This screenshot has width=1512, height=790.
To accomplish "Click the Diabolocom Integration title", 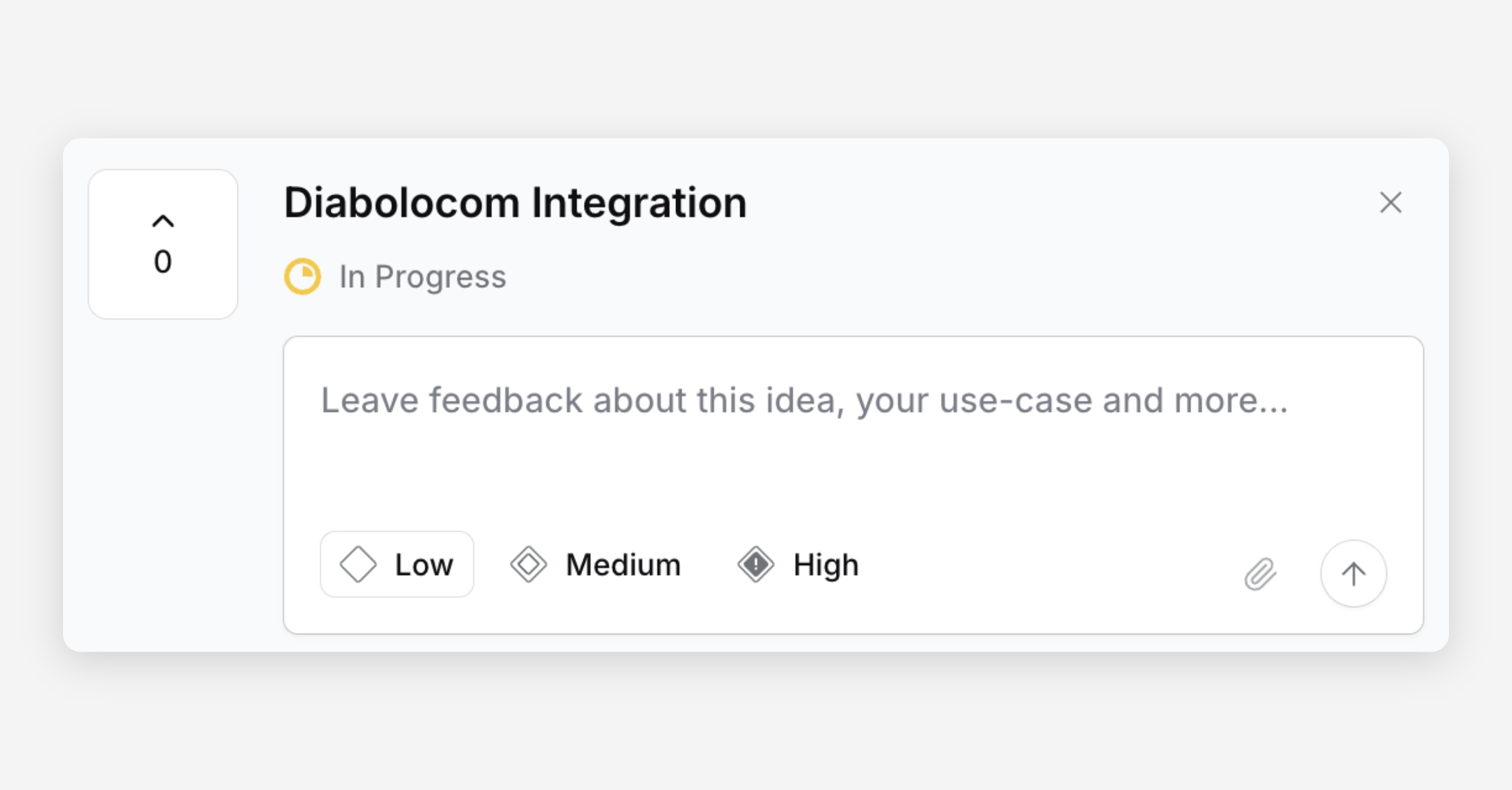I will [x=515, y=203].
